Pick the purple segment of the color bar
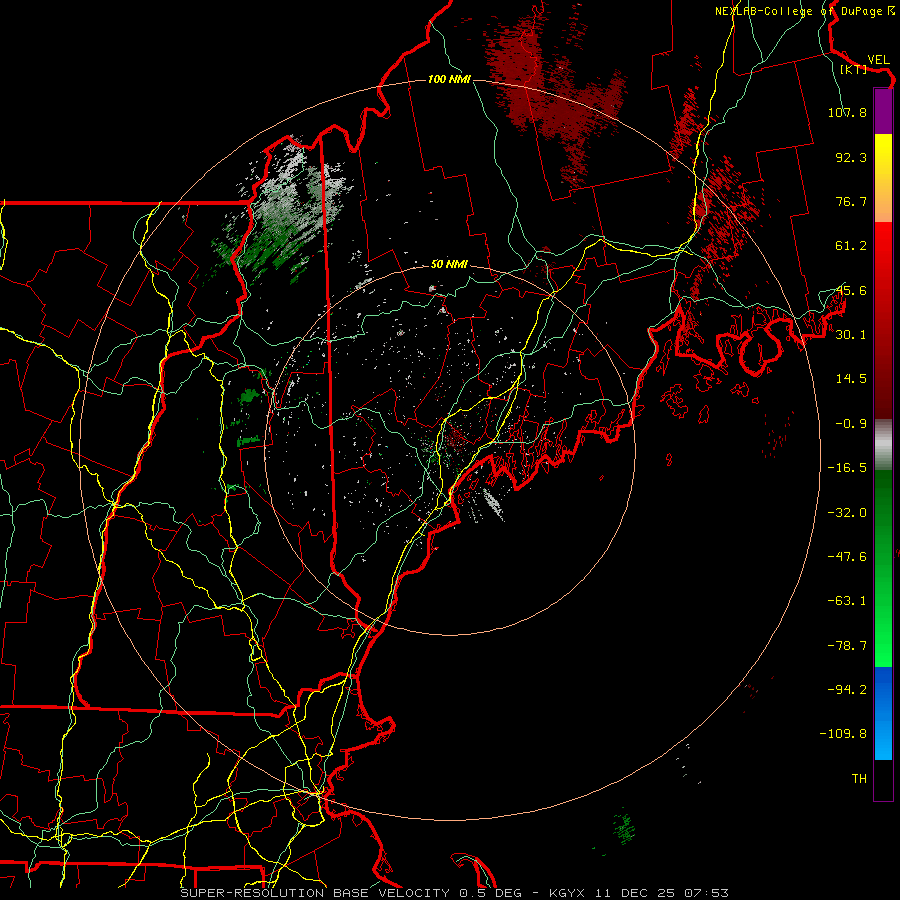The height and width of the screenshot is (900, 900). coord(883,112)
